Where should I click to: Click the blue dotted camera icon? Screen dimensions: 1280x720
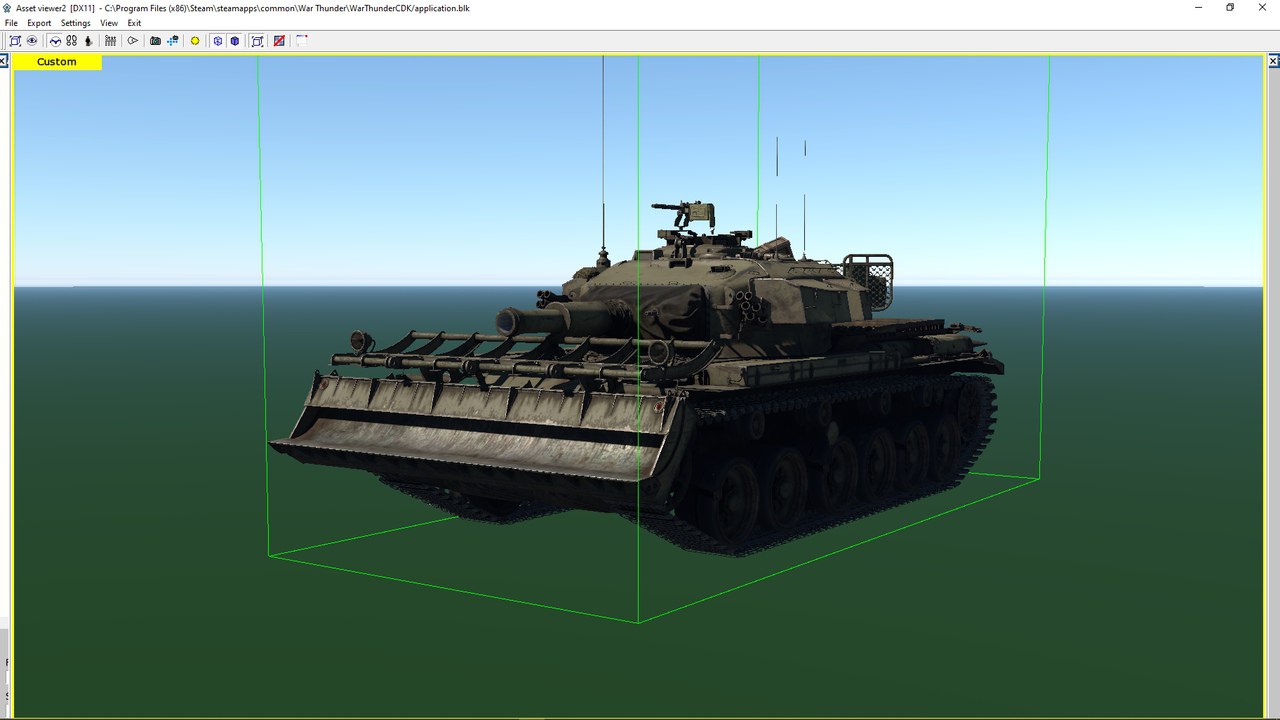173,41
